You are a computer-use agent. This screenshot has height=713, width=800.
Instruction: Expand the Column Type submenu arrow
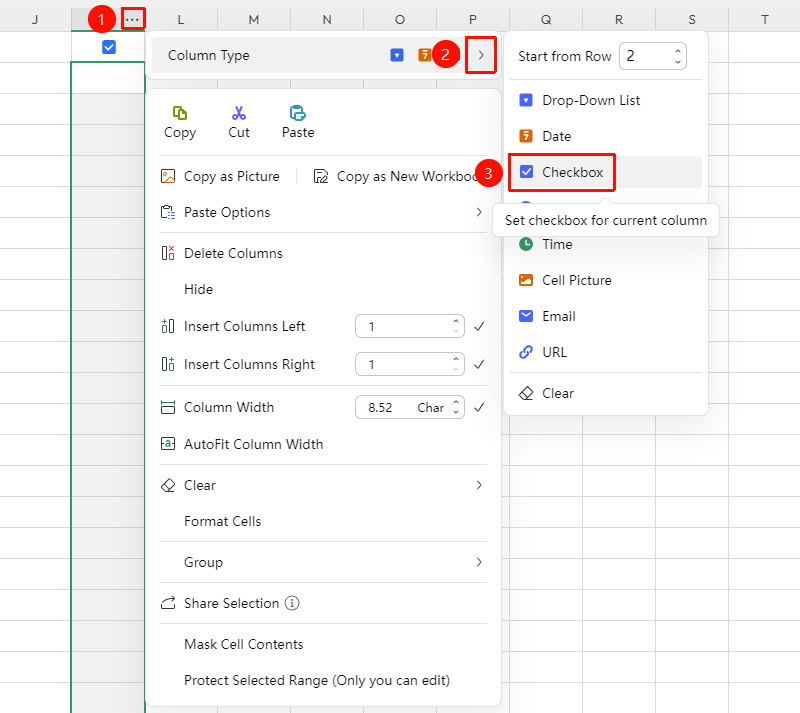coord(481,55)
